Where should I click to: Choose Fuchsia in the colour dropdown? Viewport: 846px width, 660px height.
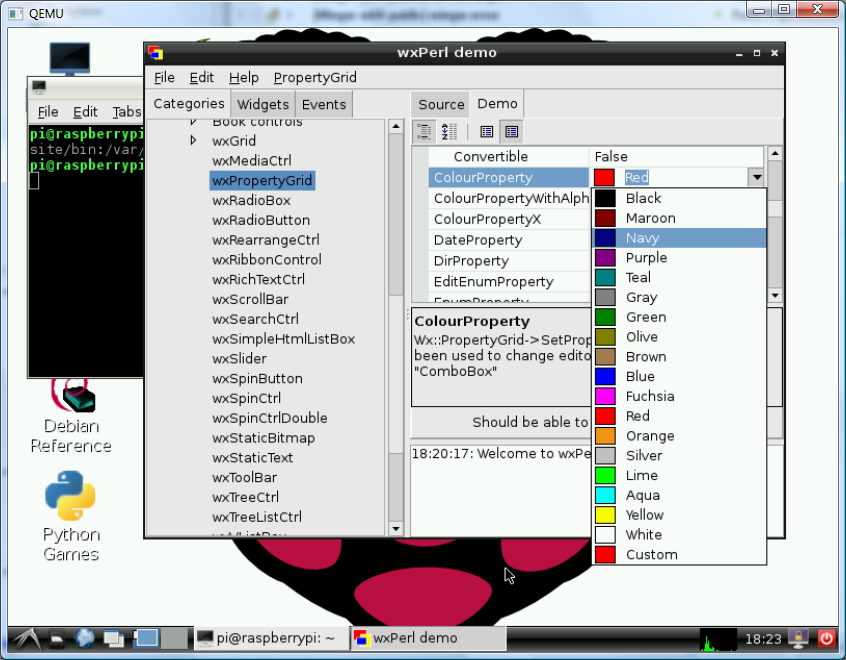pyautogui.click(x=679, y=397)
